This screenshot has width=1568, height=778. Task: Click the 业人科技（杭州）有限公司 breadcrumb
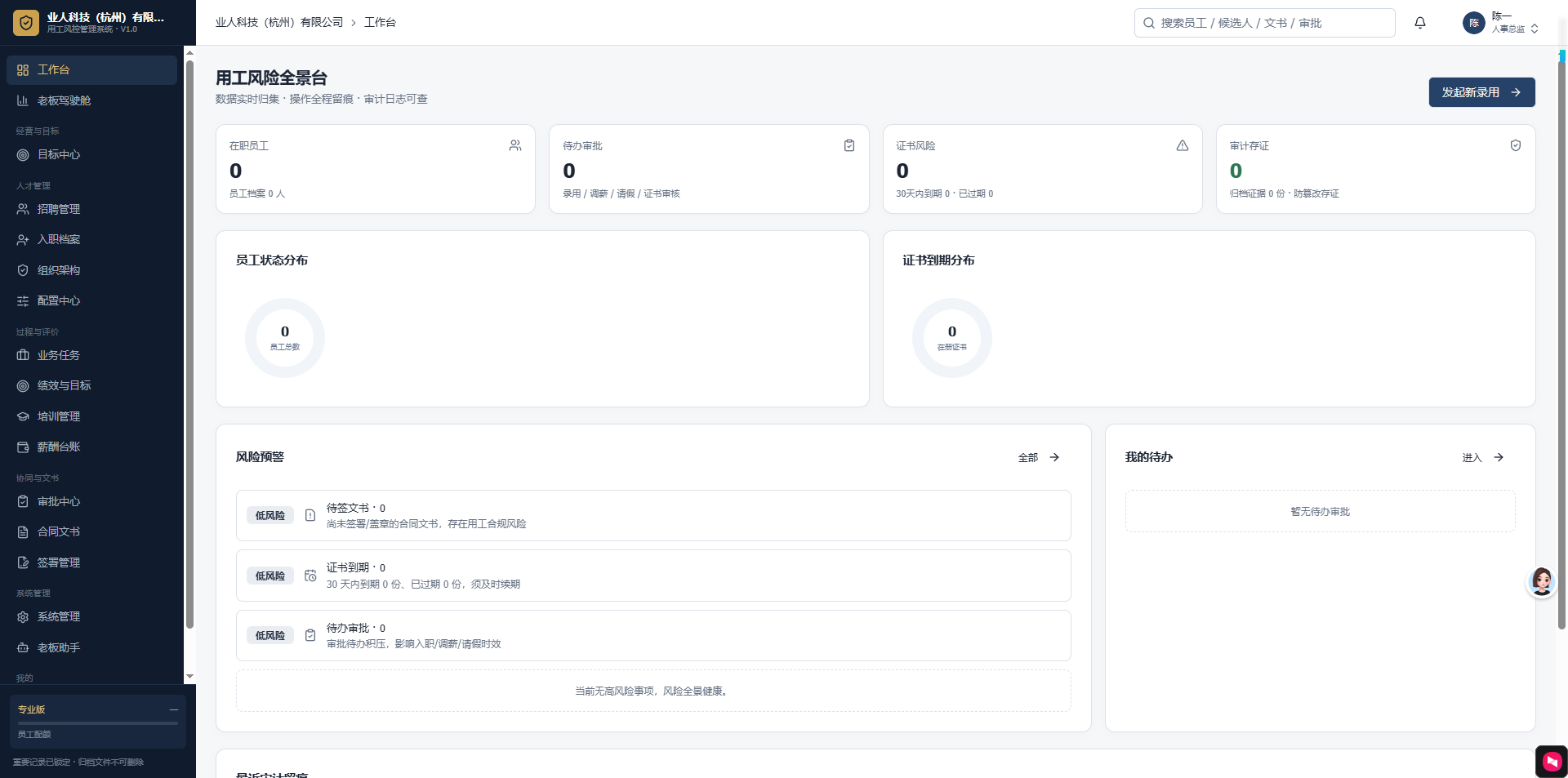(x=279, y=23)
